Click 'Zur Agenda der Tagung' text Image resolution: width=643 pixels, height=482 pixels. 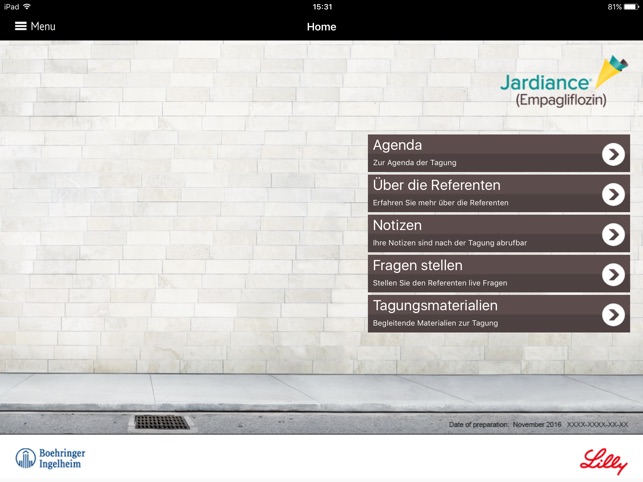click(414, 163)
